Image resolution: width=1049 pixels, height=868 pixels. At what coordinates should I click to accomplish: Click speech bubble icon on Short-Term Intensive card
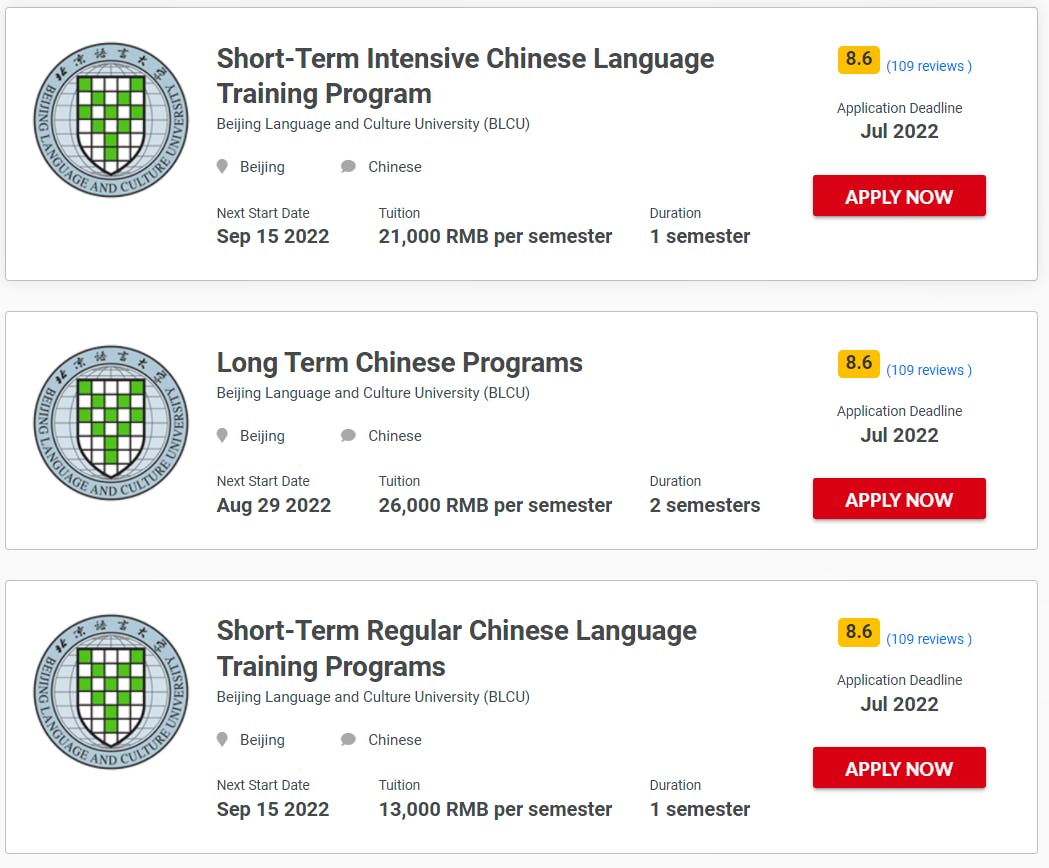(348, 167)
